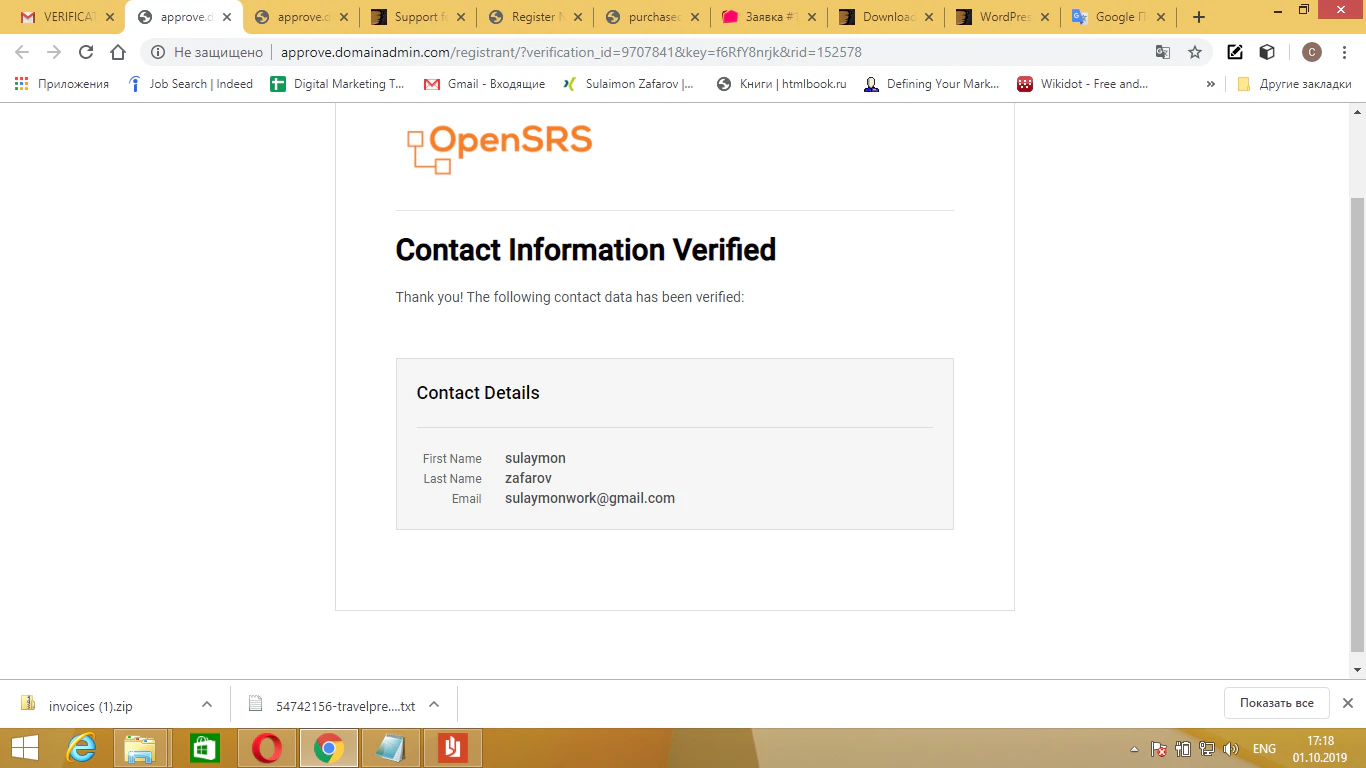Click the volume speaker tray icon
This screenshot has height=768, width=1366.
coord(1231,749)
